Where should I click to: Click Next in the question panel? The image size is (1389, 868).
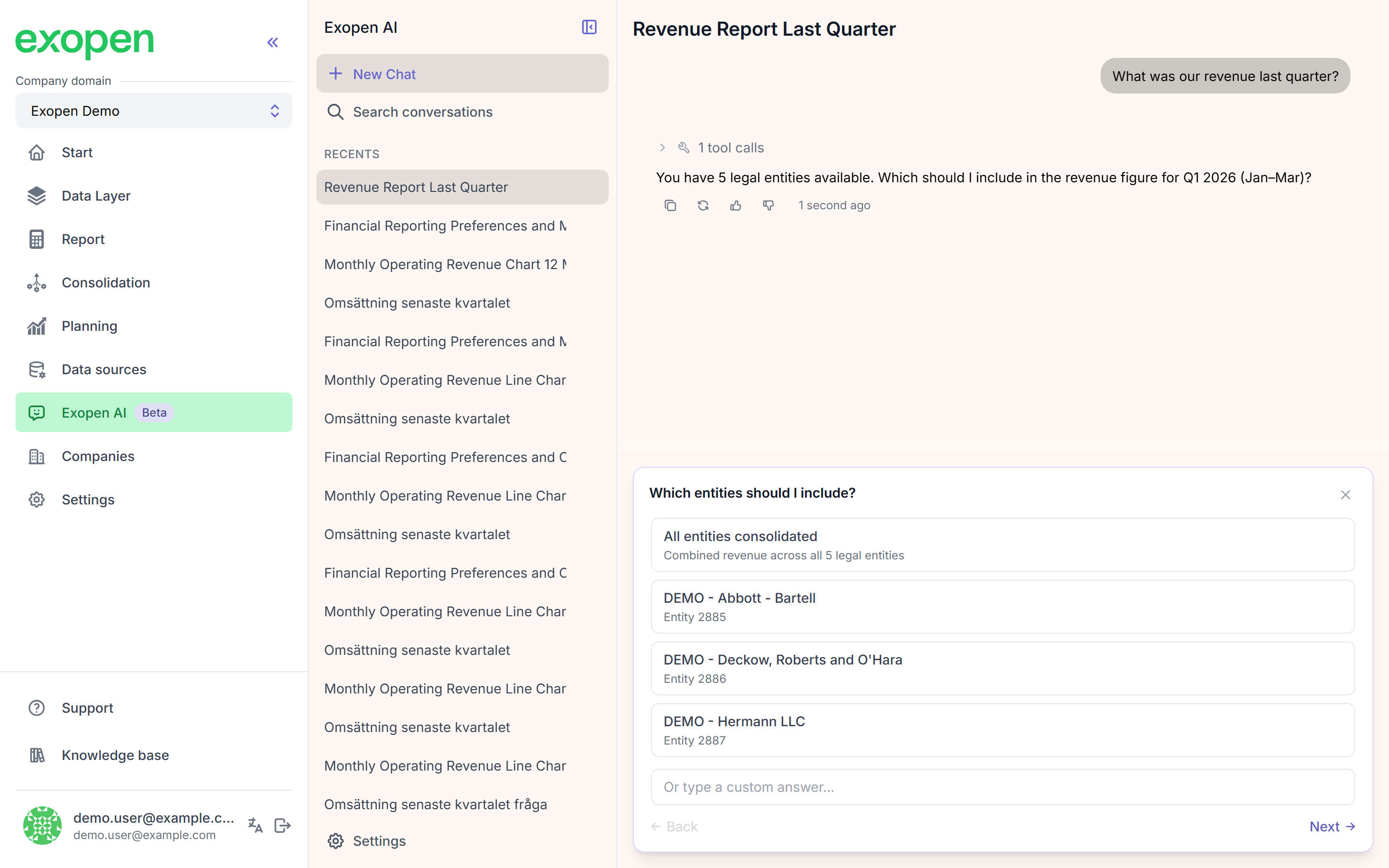1332,827
